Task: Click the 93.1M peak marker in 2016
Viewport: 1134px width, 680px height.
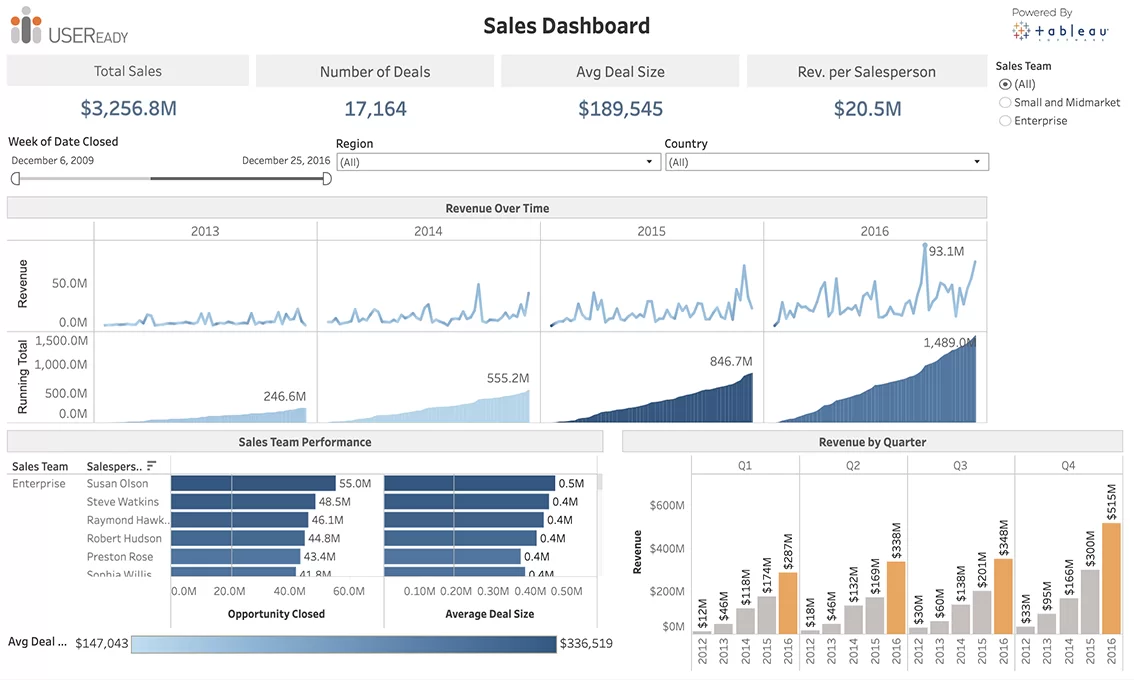Action: click(924, 247)
